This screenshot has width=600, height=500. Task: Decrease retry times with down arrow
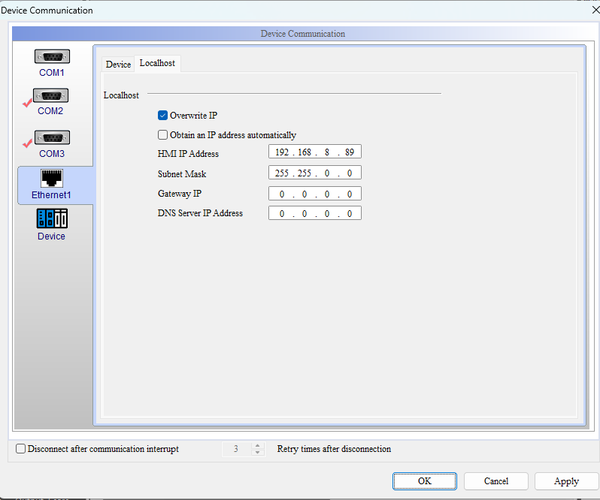coord(257,453)
